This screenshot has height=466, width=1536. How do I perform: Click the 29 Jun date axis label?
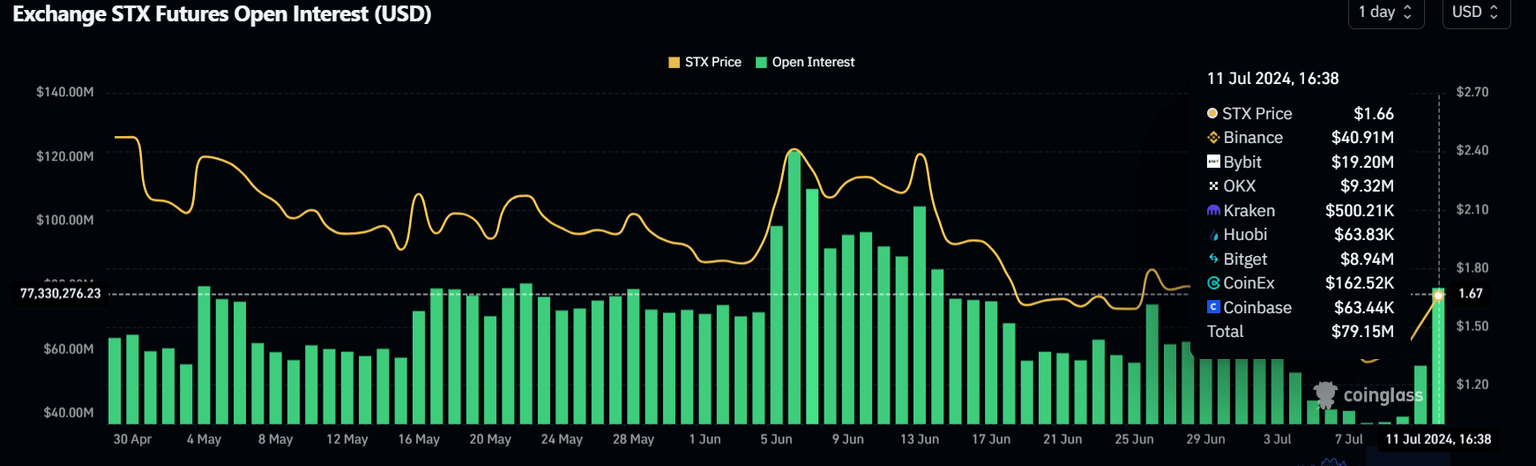[1206, 440]
